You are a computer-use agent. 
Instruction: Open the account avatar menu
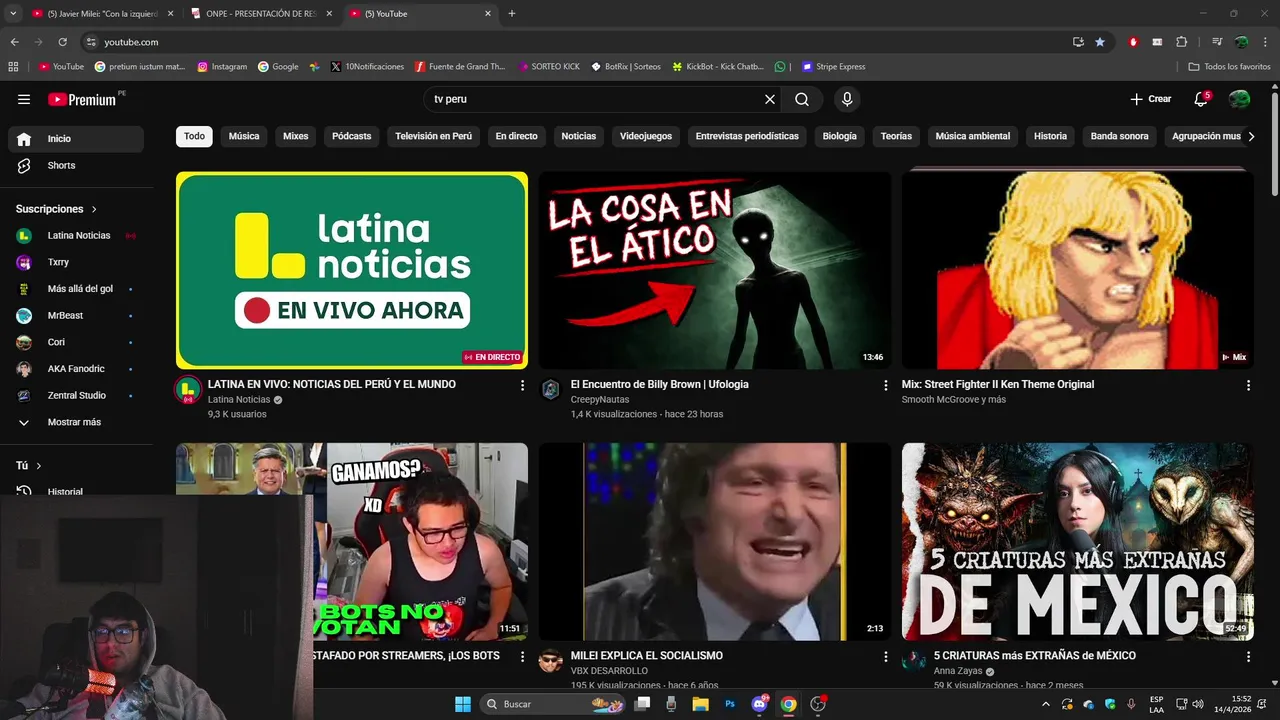coord(1239,99)
